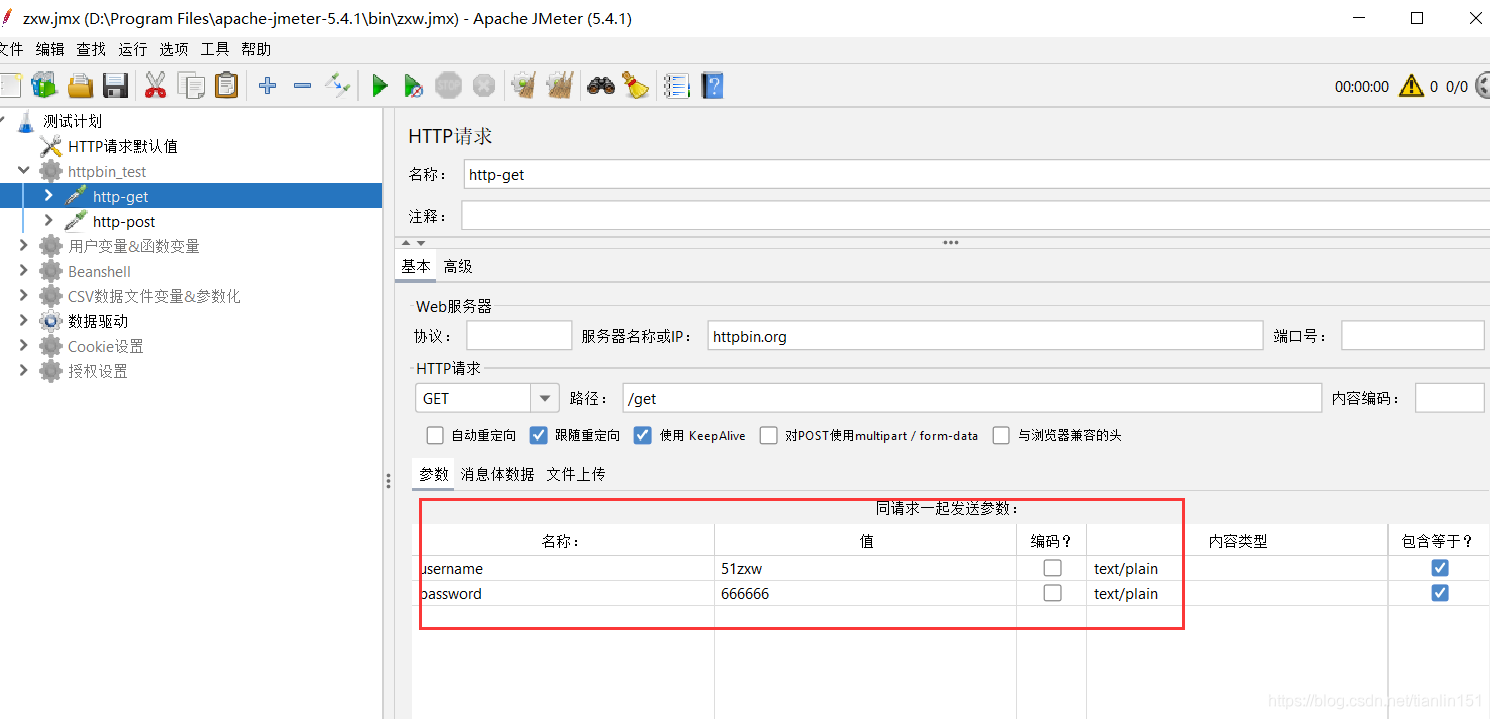This screenshot has width=1490, height=719.
Task: Toggle 编码 checkbox for password row
Action: 1052,593
